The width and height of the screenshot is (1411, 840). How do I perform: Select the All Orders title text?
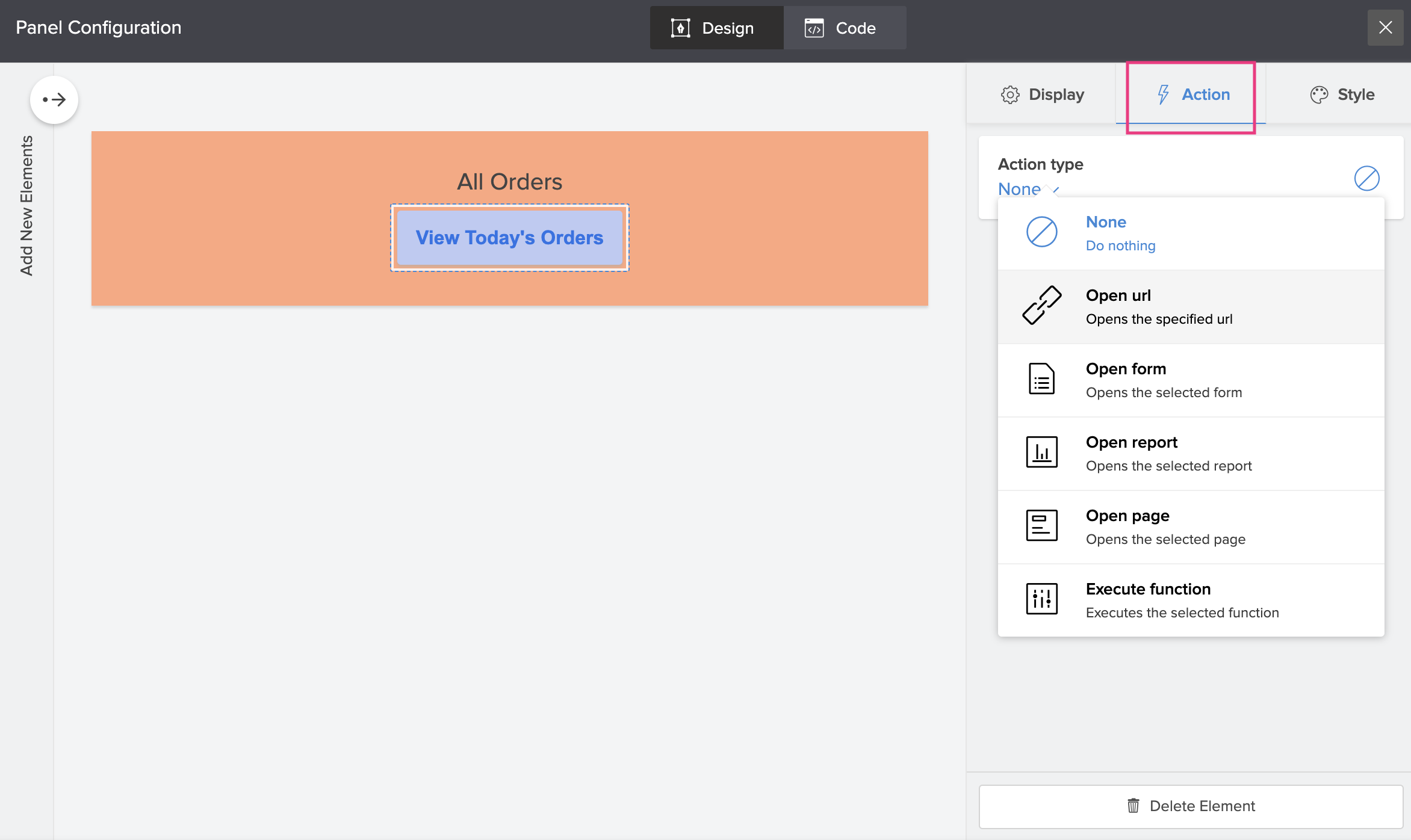coord(509,182)
